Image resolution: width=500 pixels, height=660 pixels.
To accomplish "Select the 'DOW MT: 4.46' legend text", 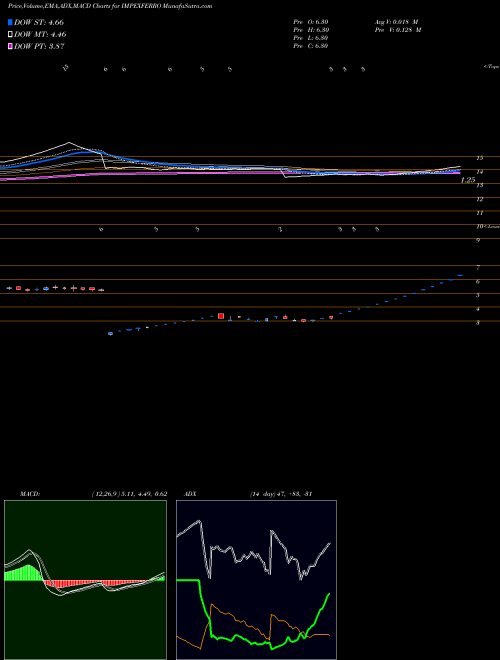I will (40, 34).
